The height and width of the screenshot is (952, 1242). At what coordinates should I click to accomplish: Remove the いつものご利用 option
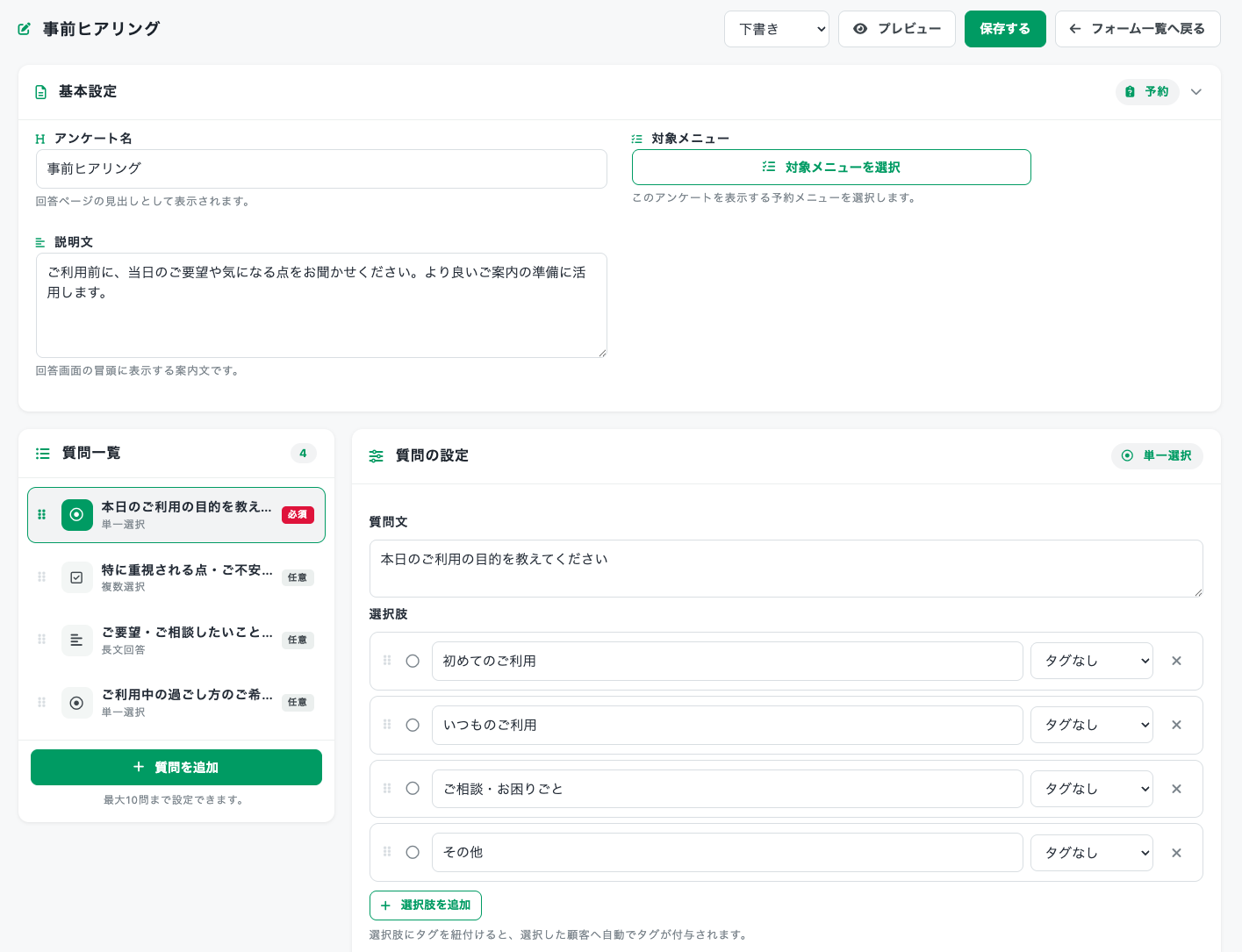click(1176, 725)
